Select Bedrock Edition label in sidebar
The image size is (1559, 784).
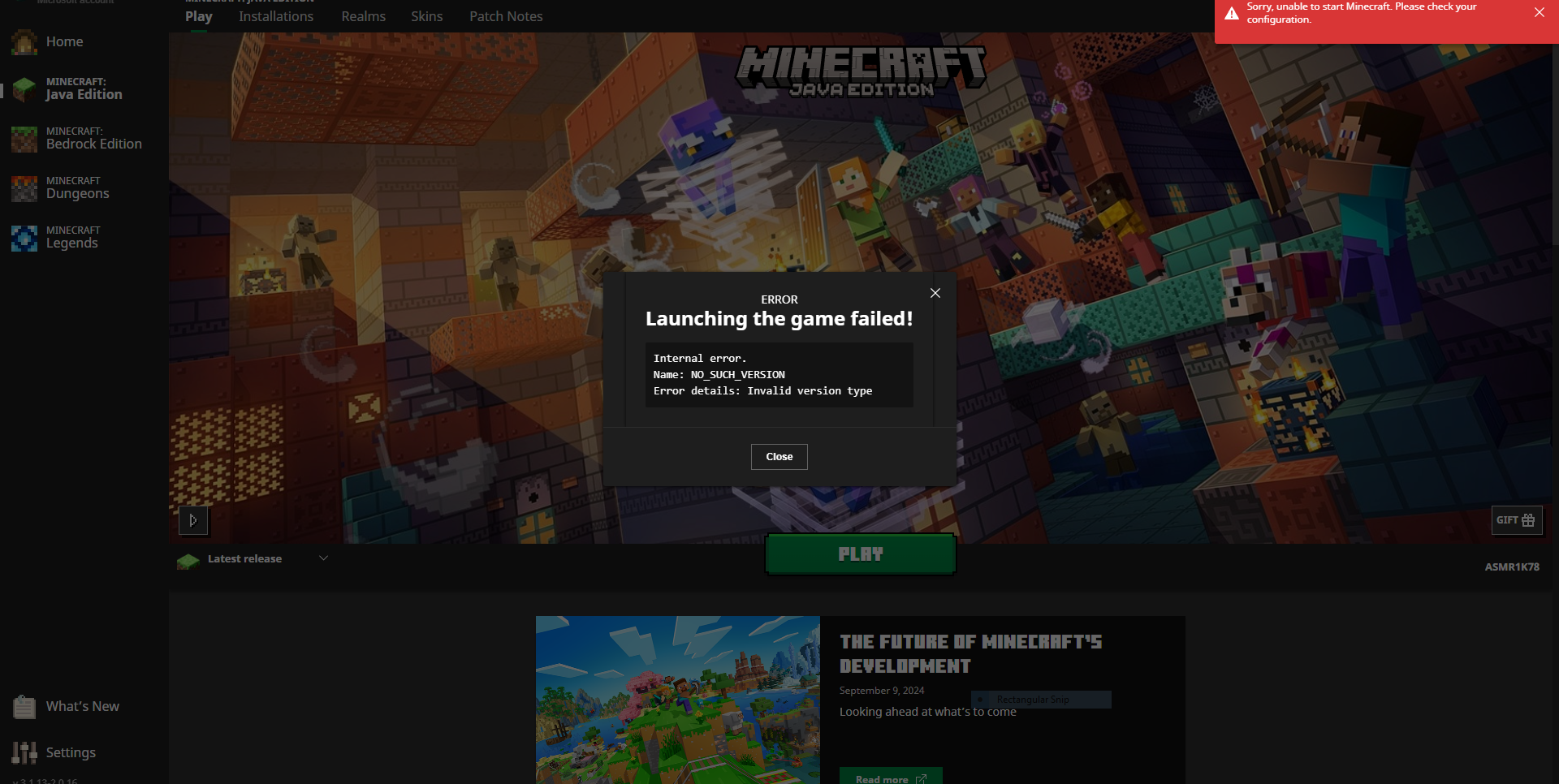tap(94, 144)
